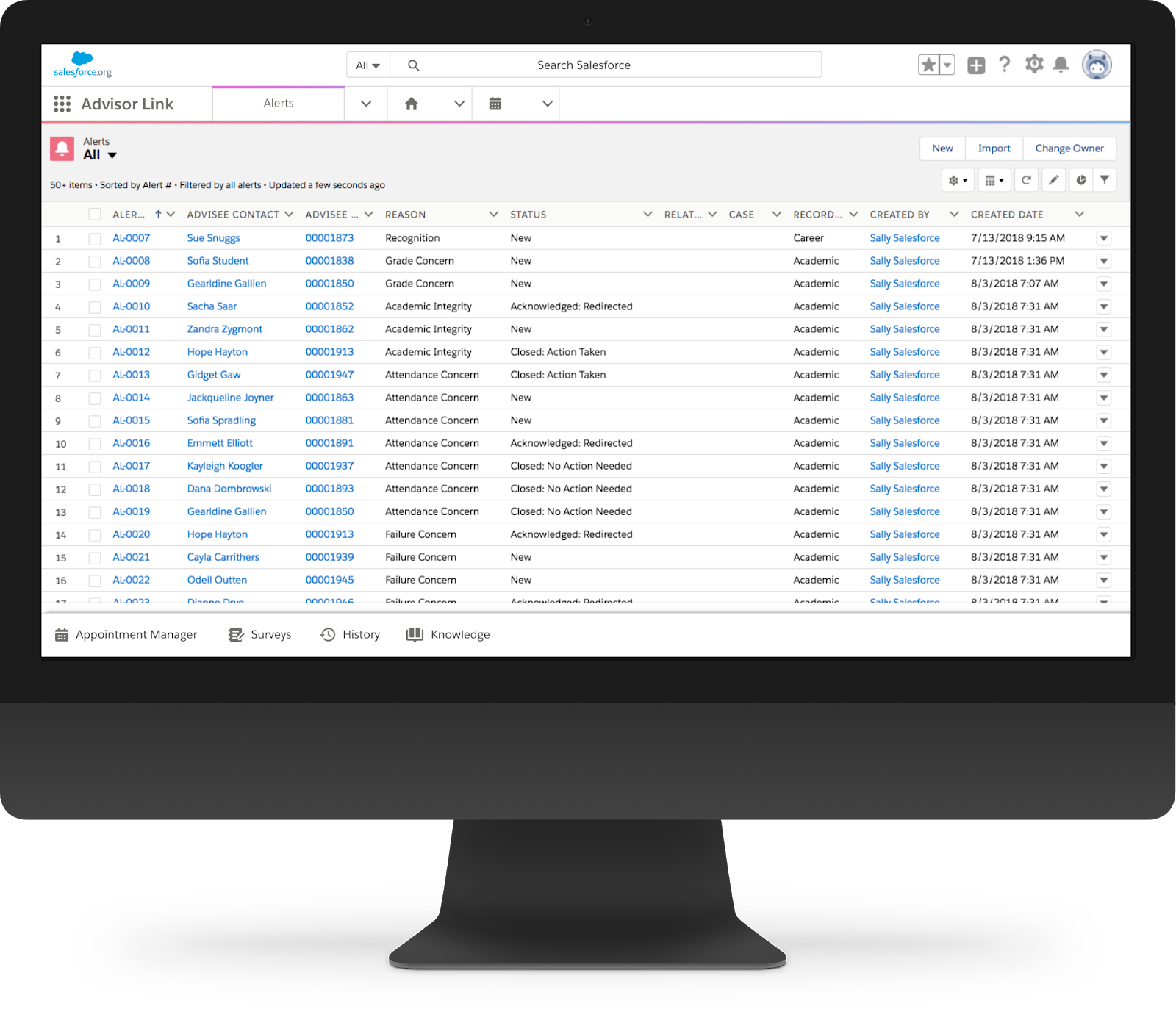Open Sue Snuggs advisee contact link
1176x1009 pixels.
(213, 238)
